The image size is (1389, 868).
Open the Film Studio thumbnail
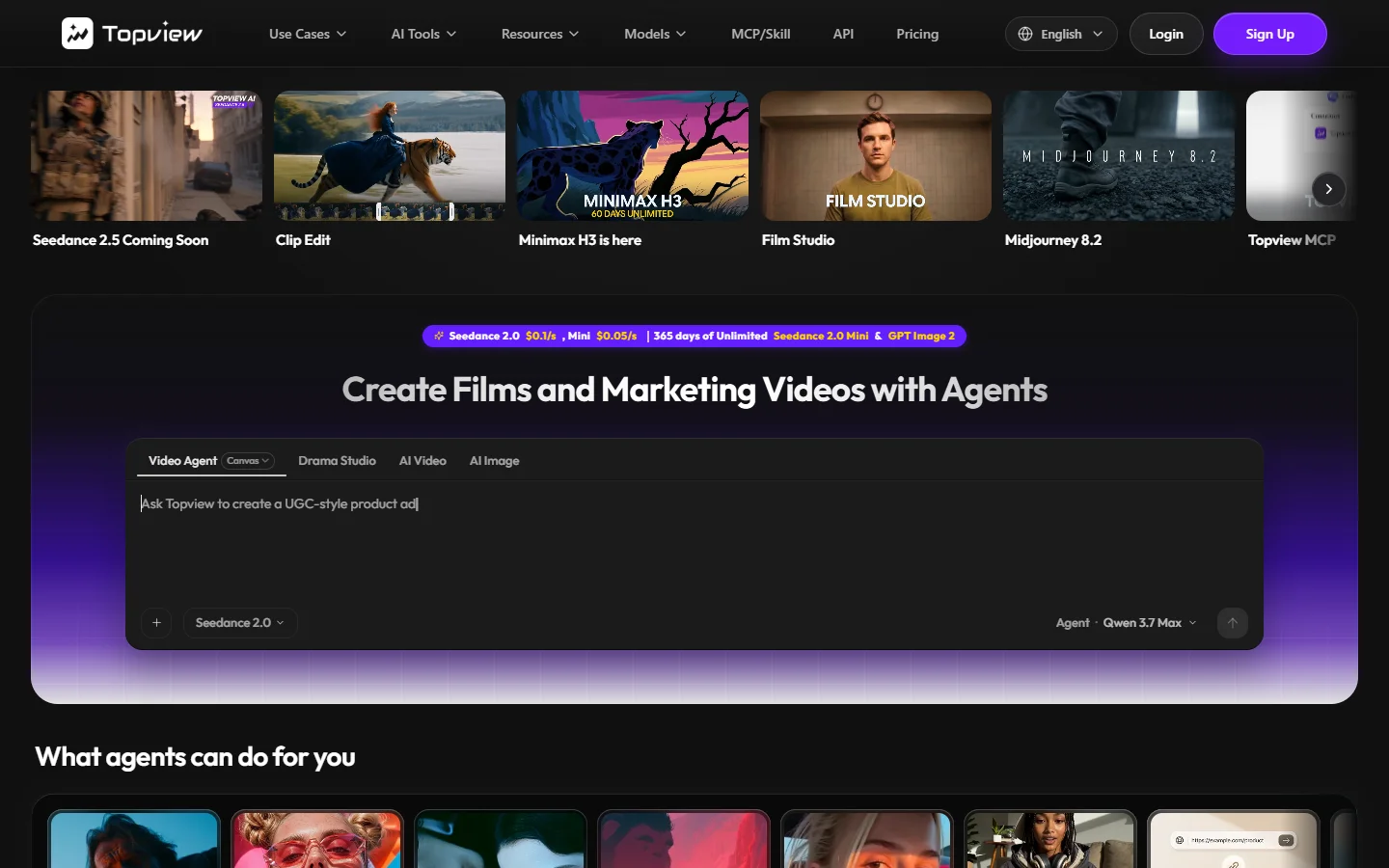[x=876, y=156]
